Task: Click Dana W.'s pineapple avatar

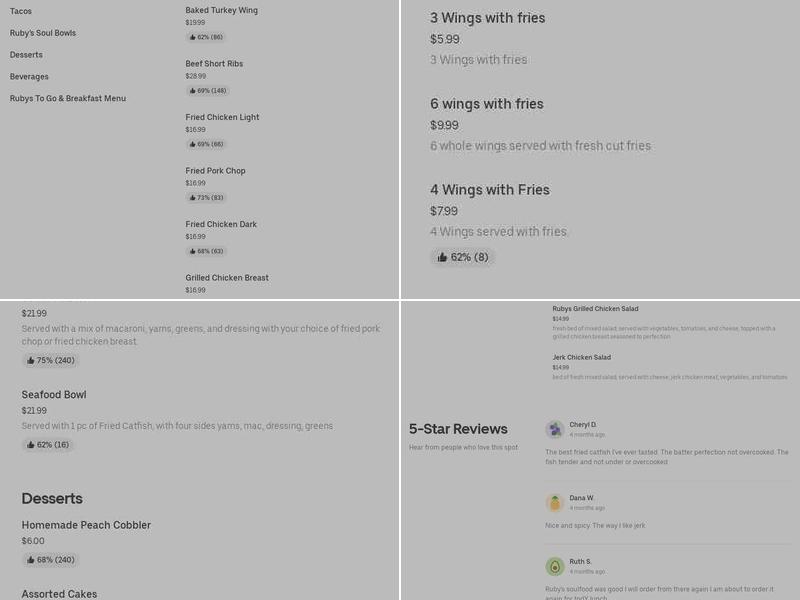Action: point(555,502)
